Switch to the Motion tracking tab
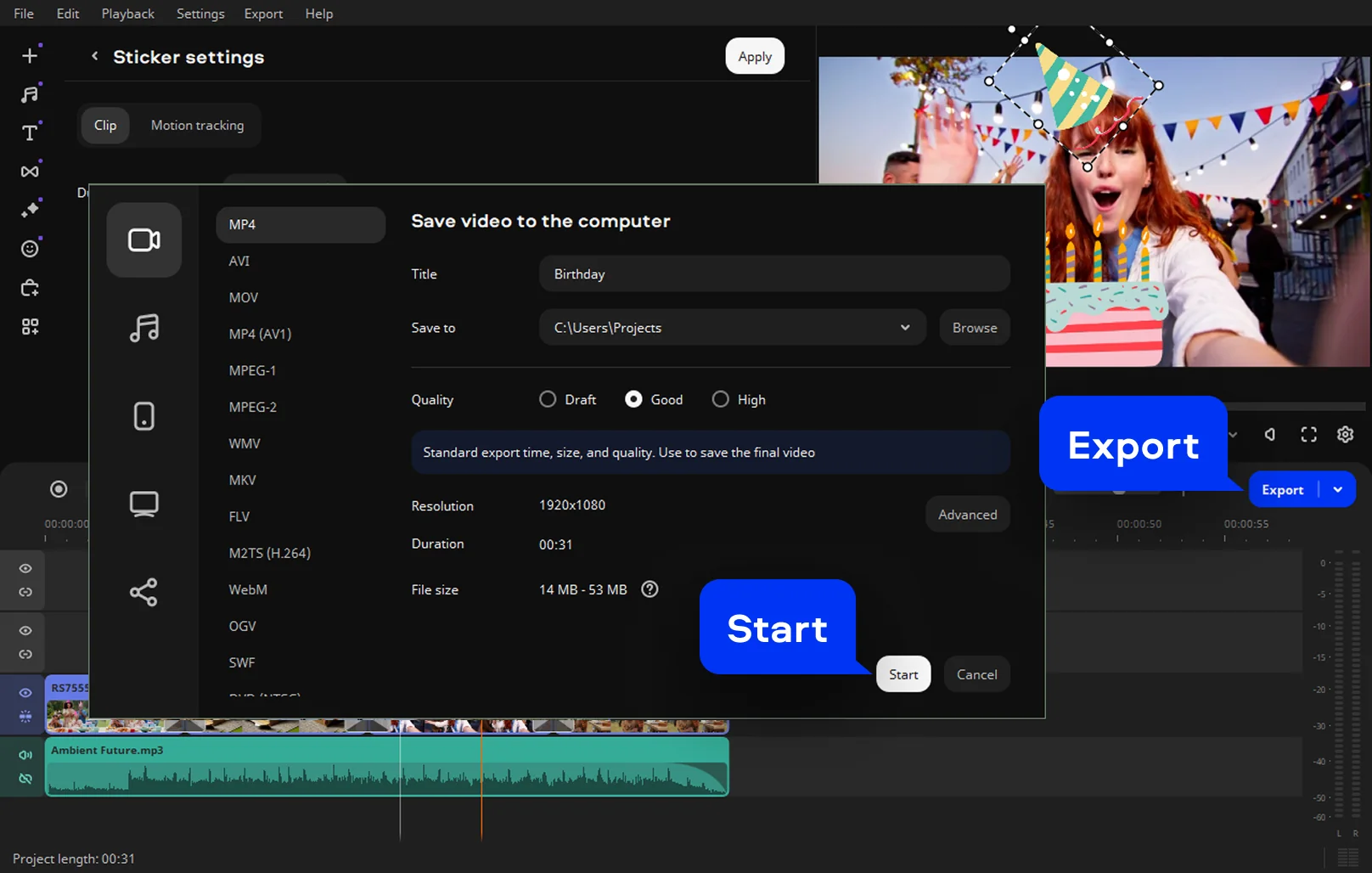This screenshot has width=1372, height=873. coord(197,126)
